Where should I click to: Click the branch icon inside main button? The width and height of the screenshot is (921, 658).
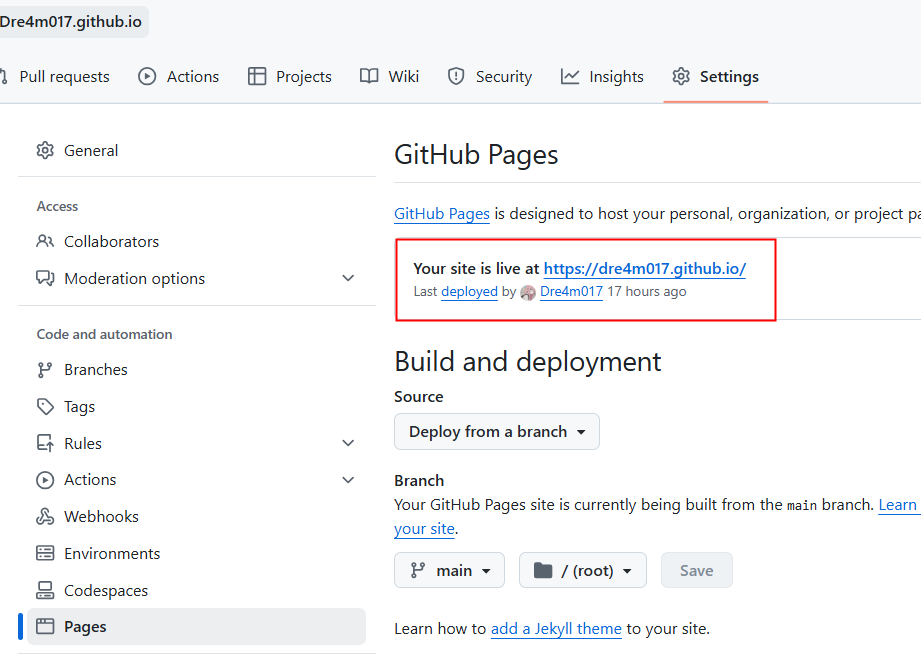[418, 570]
